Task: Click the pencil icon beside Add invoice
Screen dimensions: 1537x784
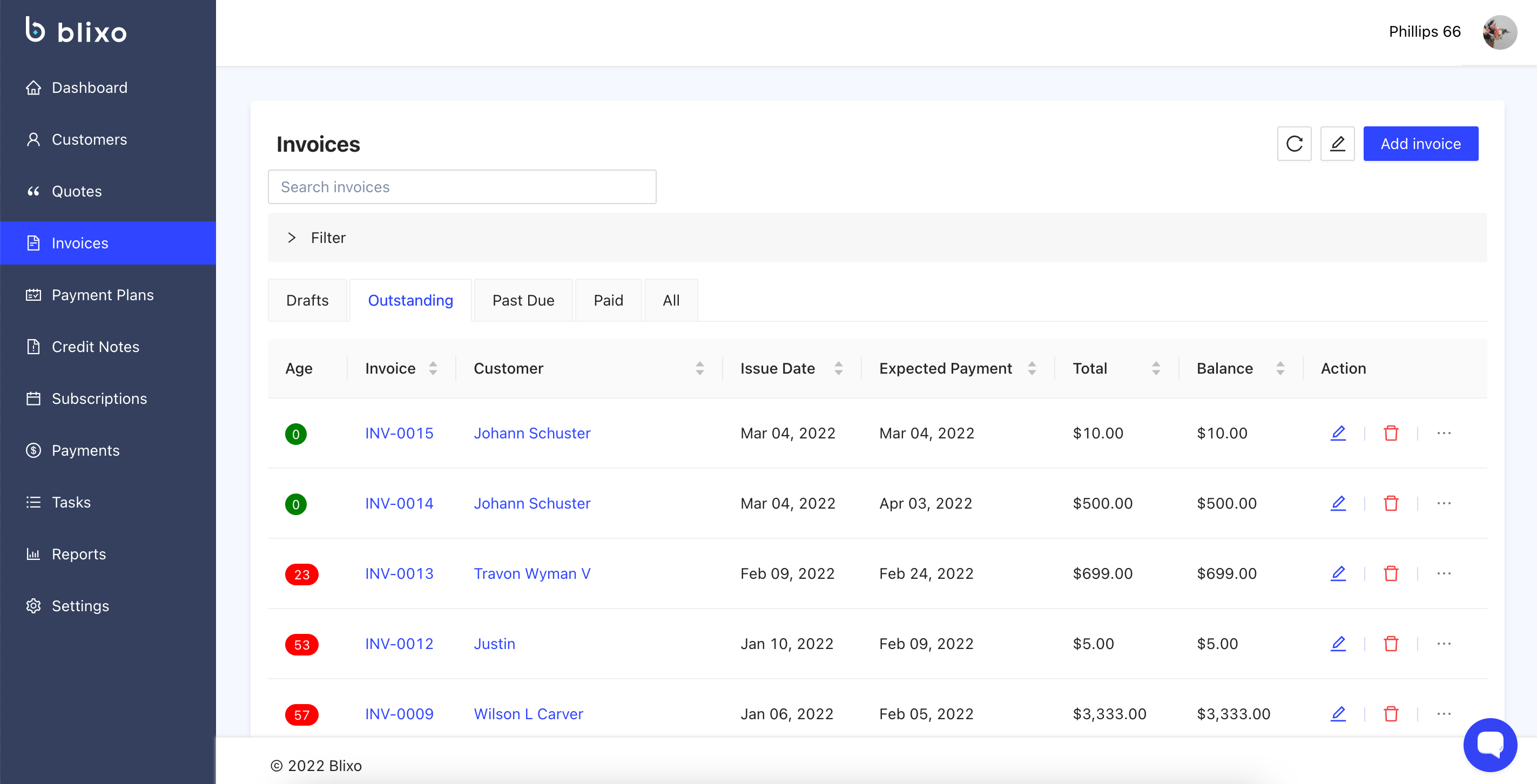Action: (x=1337, y=144)
